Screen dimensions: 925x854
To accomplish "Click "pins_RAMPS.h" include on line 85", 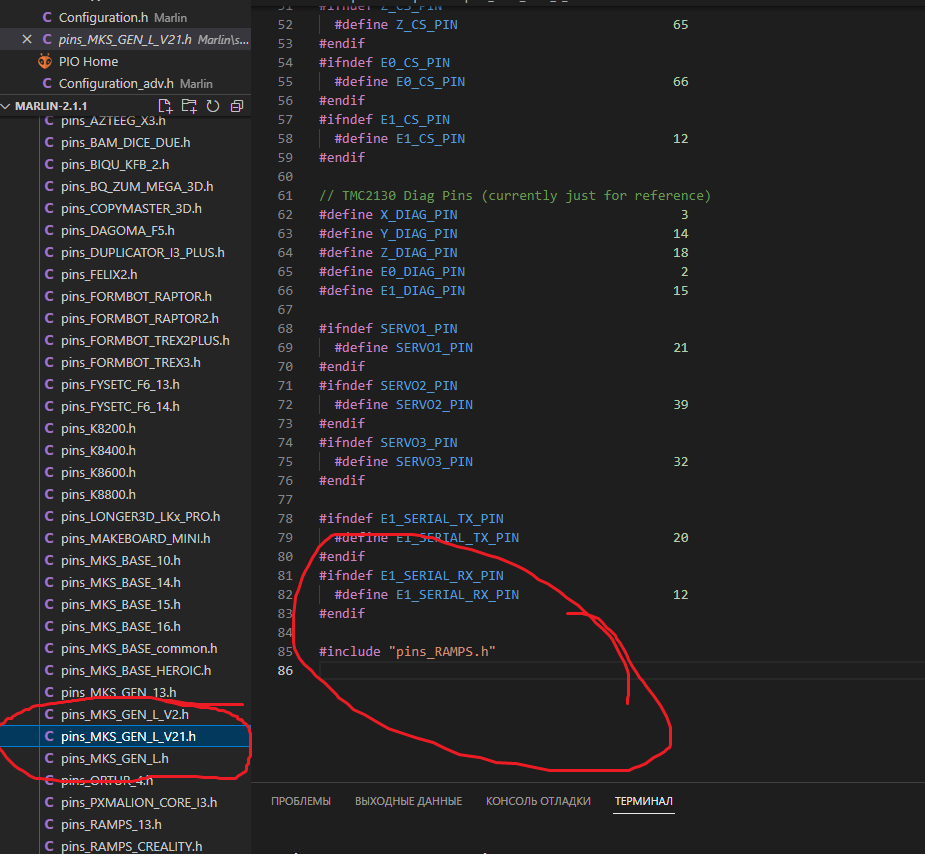I will [x=441, y=651].
